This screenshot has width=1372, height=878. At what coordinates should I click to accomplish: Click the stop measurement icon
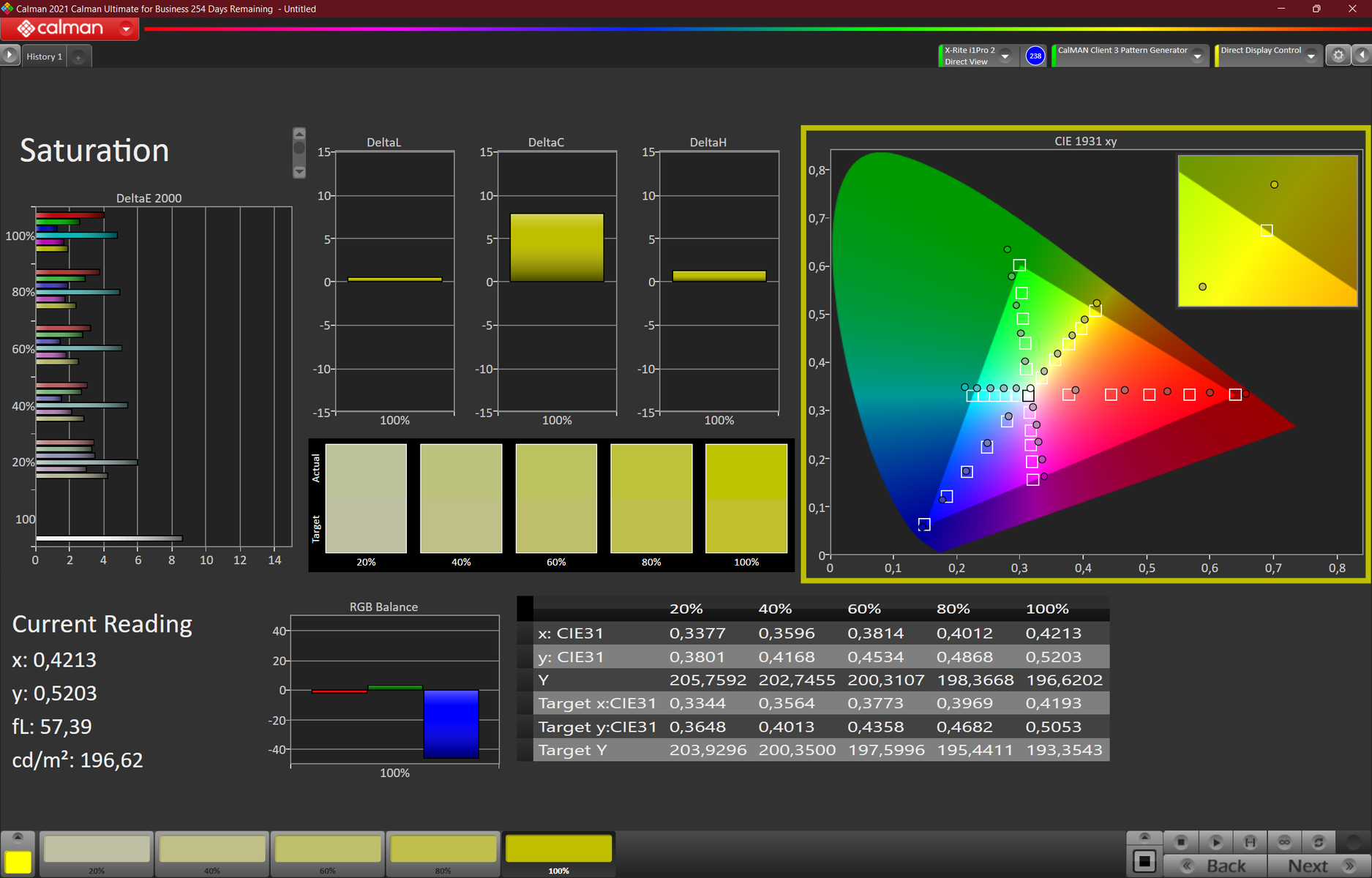[1180, 842]
